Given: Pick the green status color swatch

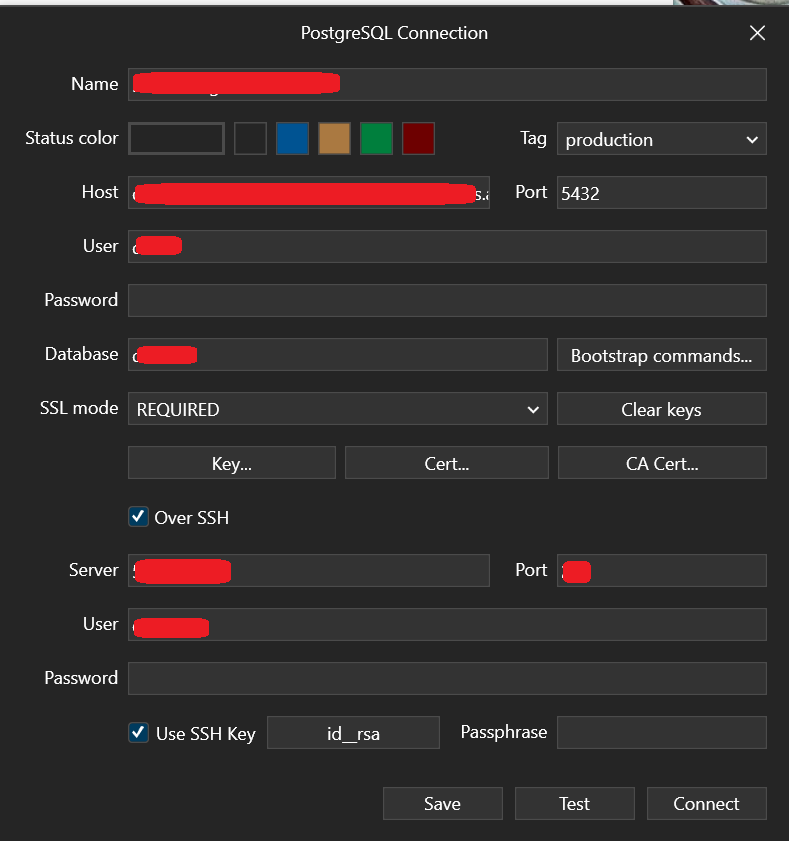Looking at the screenshot, I should [377, 138].
